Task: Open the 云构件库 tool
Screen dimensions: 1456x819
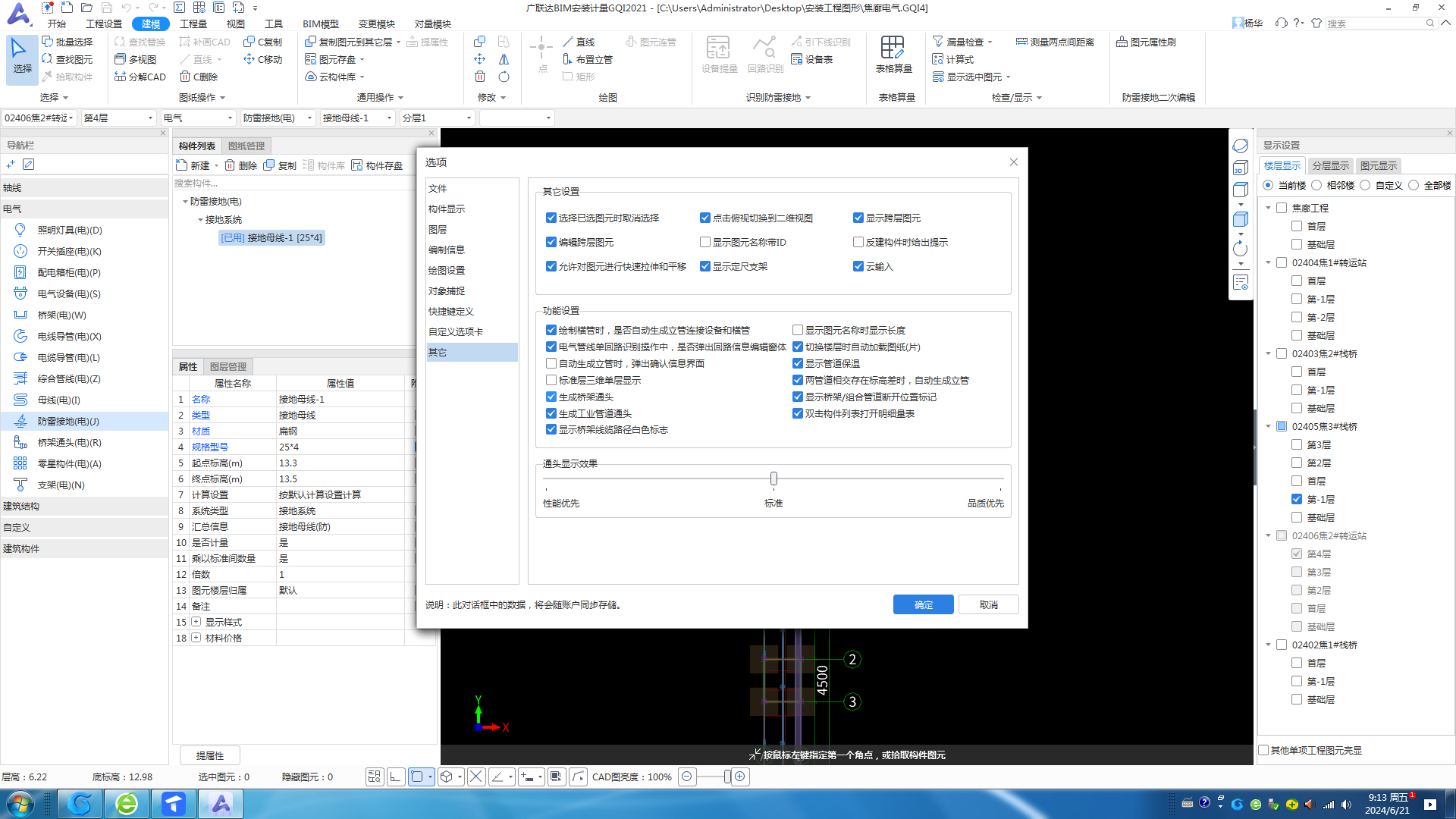Action: (334, 77)
